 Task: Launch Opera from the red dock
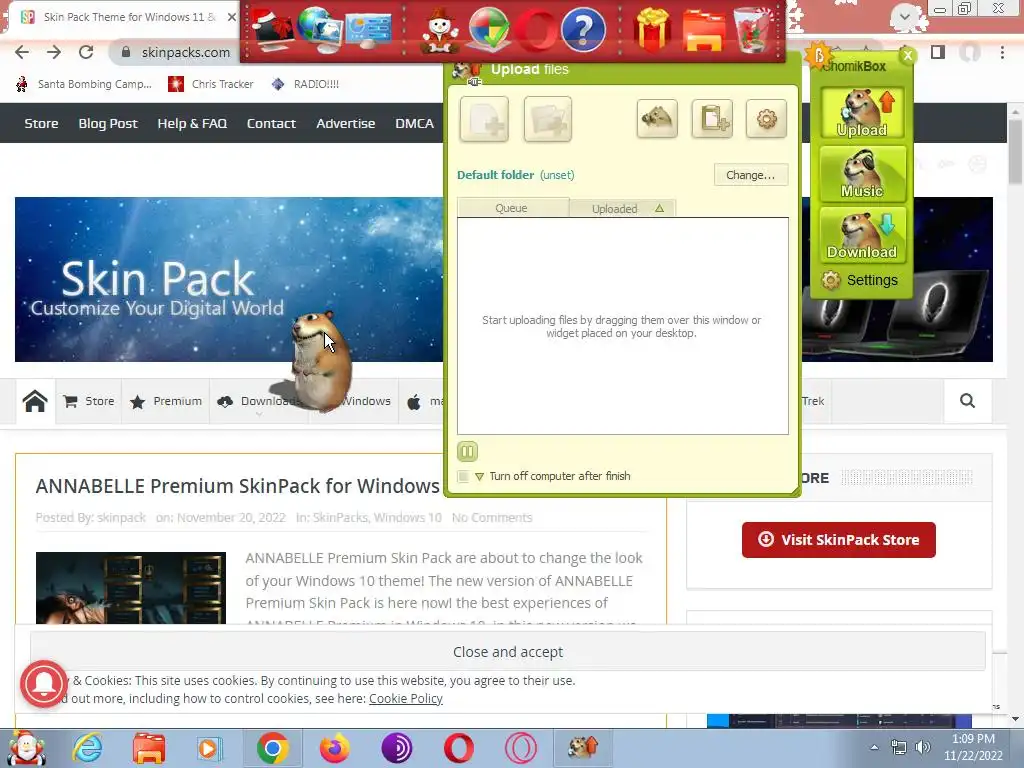[536, 30]
